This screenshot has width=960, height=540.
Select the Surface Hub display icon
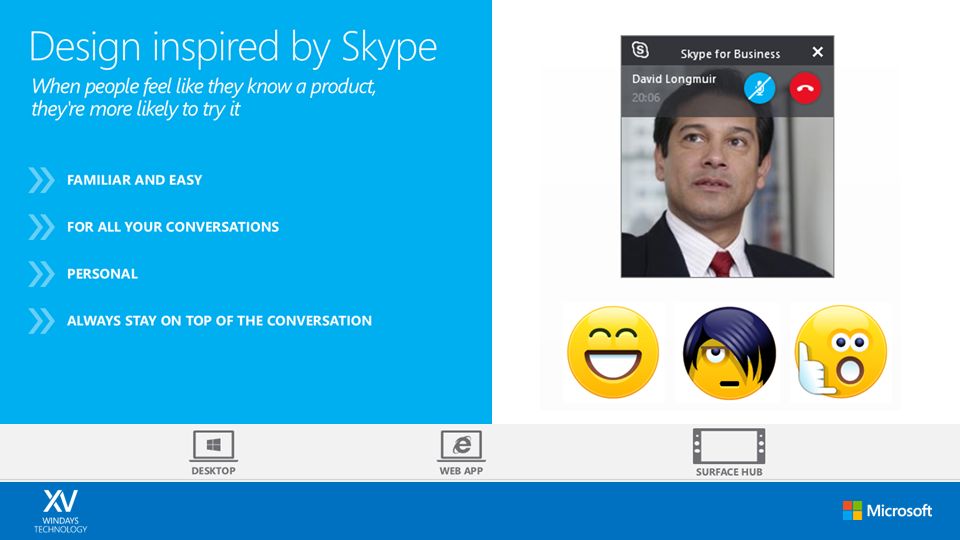point(729,446)
